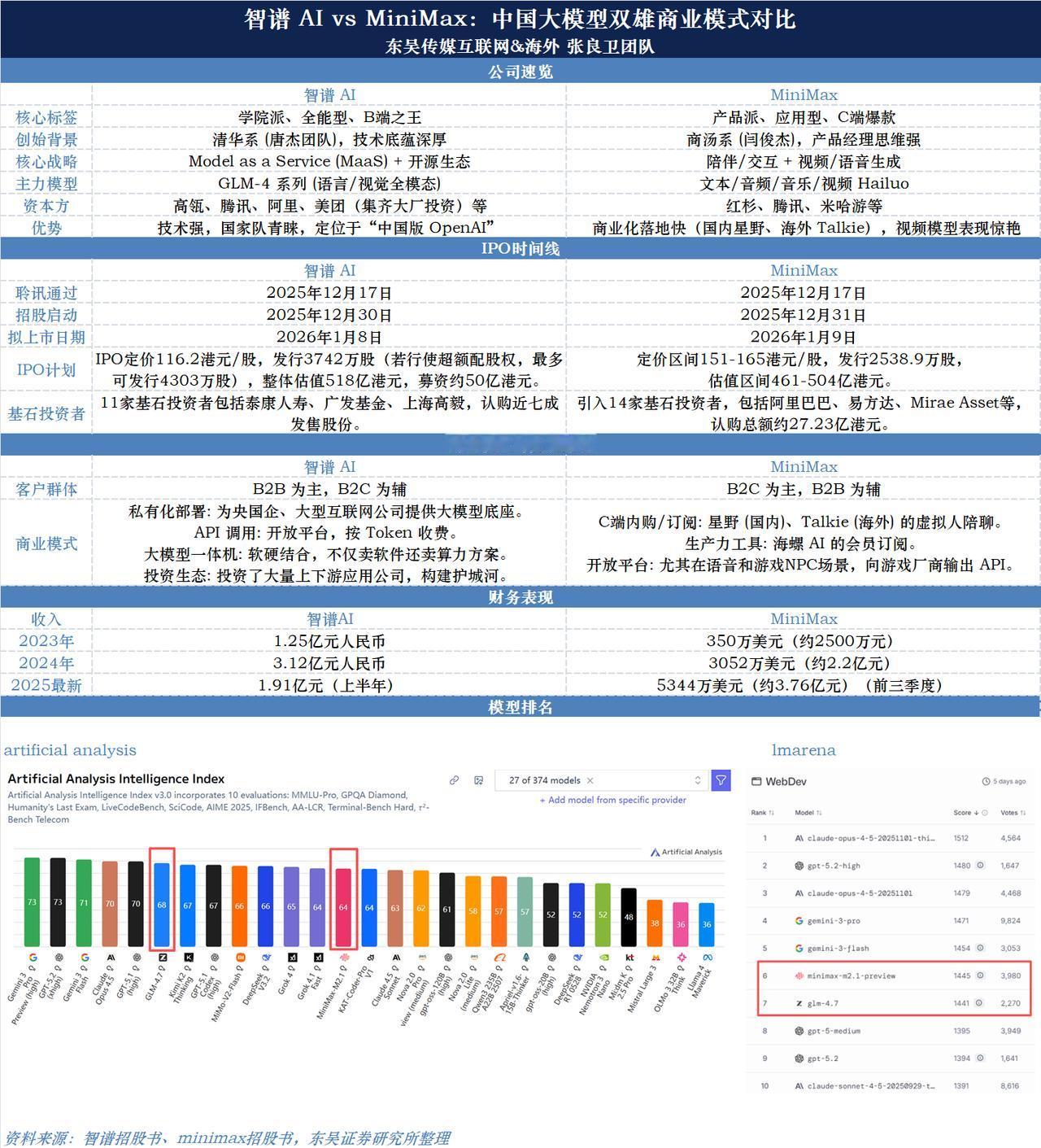Viewport: 1041px width, 1148px height.
Task: Open the filter funnel control
Action: (721, 780)
